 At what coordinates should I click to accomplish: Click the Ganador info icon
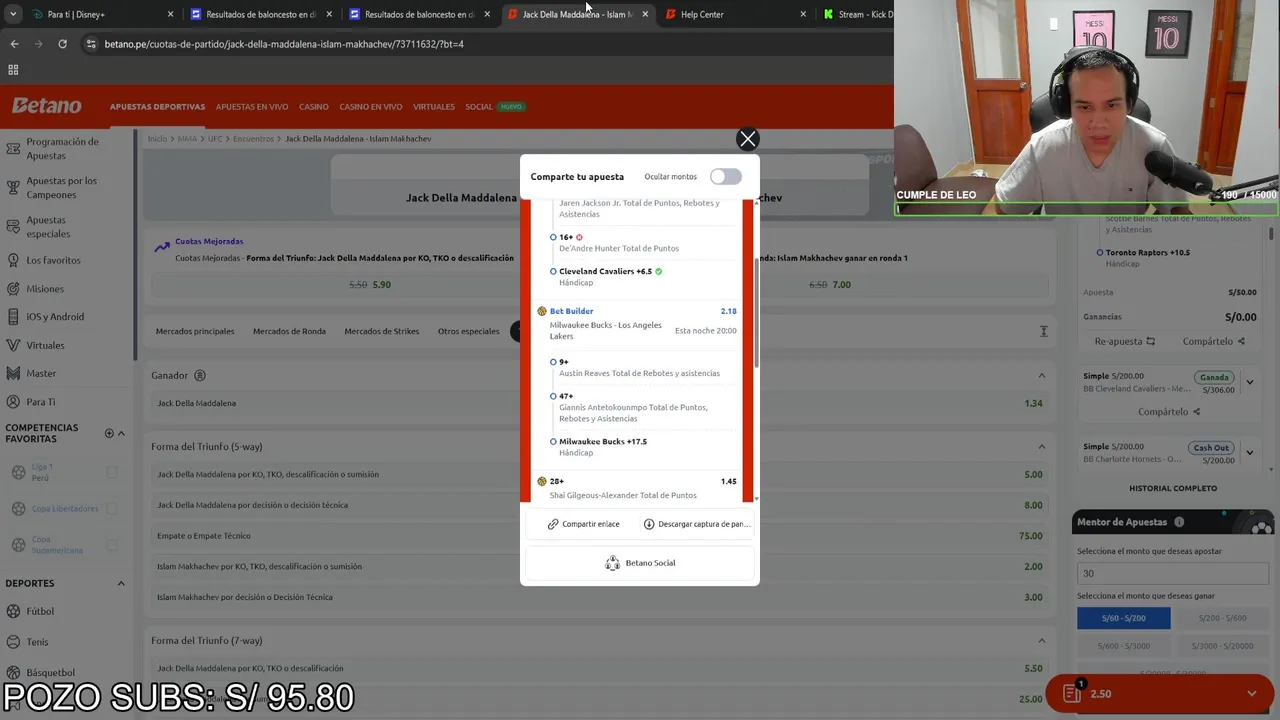200,375
